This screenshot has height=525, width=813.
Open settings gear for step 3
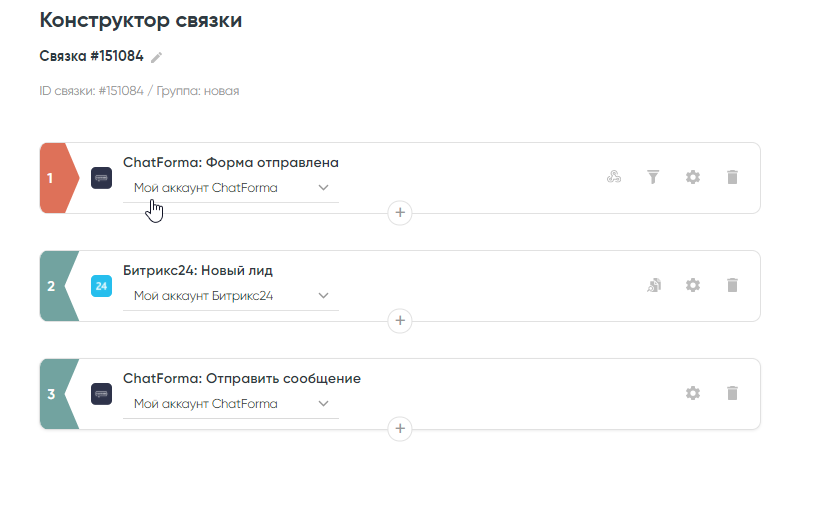pyautogui.click(x=692, y=393)
